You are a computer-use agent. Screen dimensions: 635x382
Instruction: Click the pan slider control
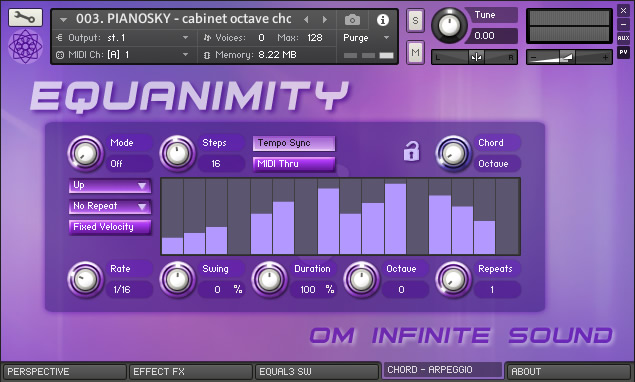(474, 57)
